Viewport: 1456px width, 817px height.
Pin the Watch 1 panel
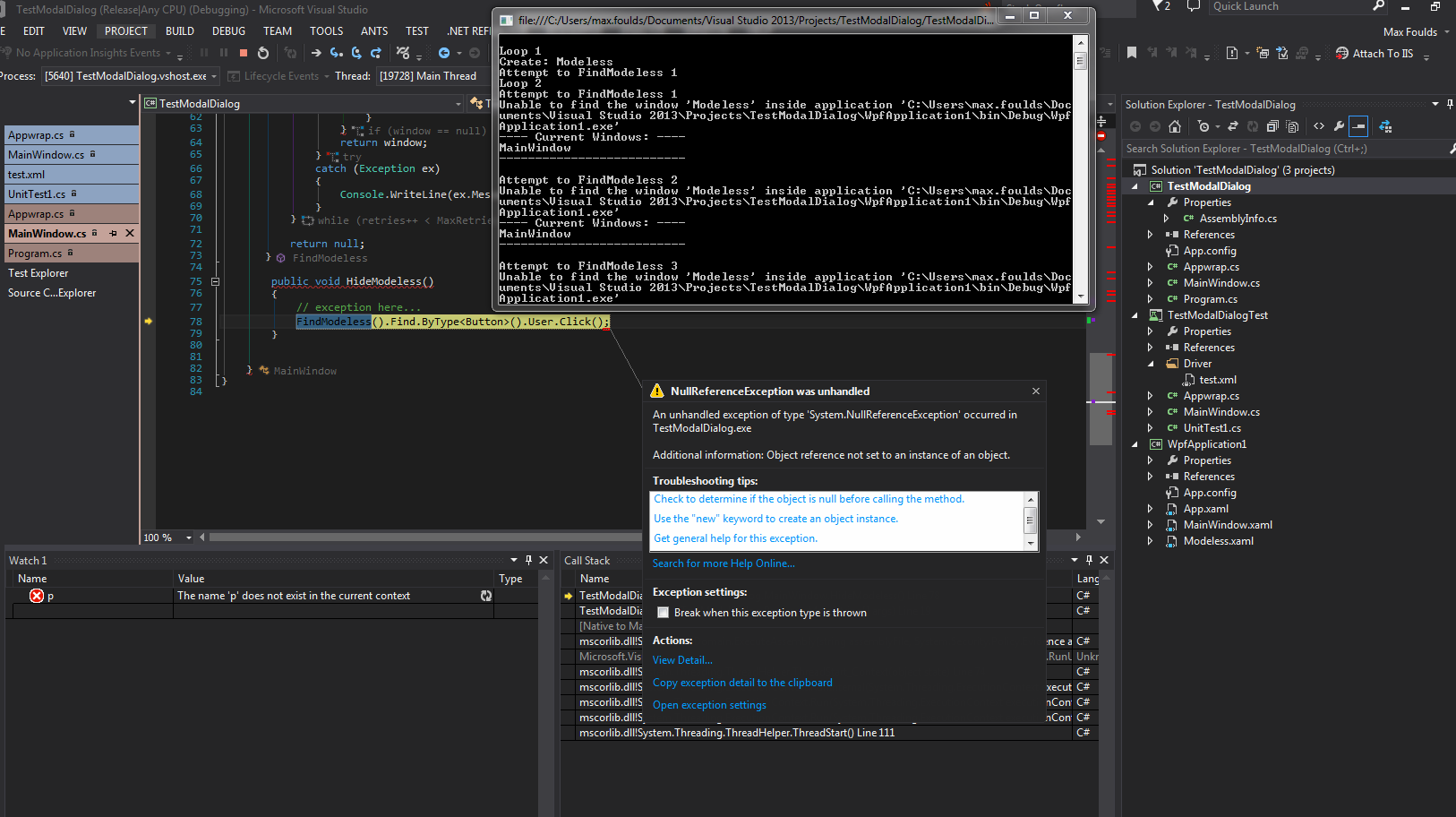pyautogui.click(x=528, y=560)
